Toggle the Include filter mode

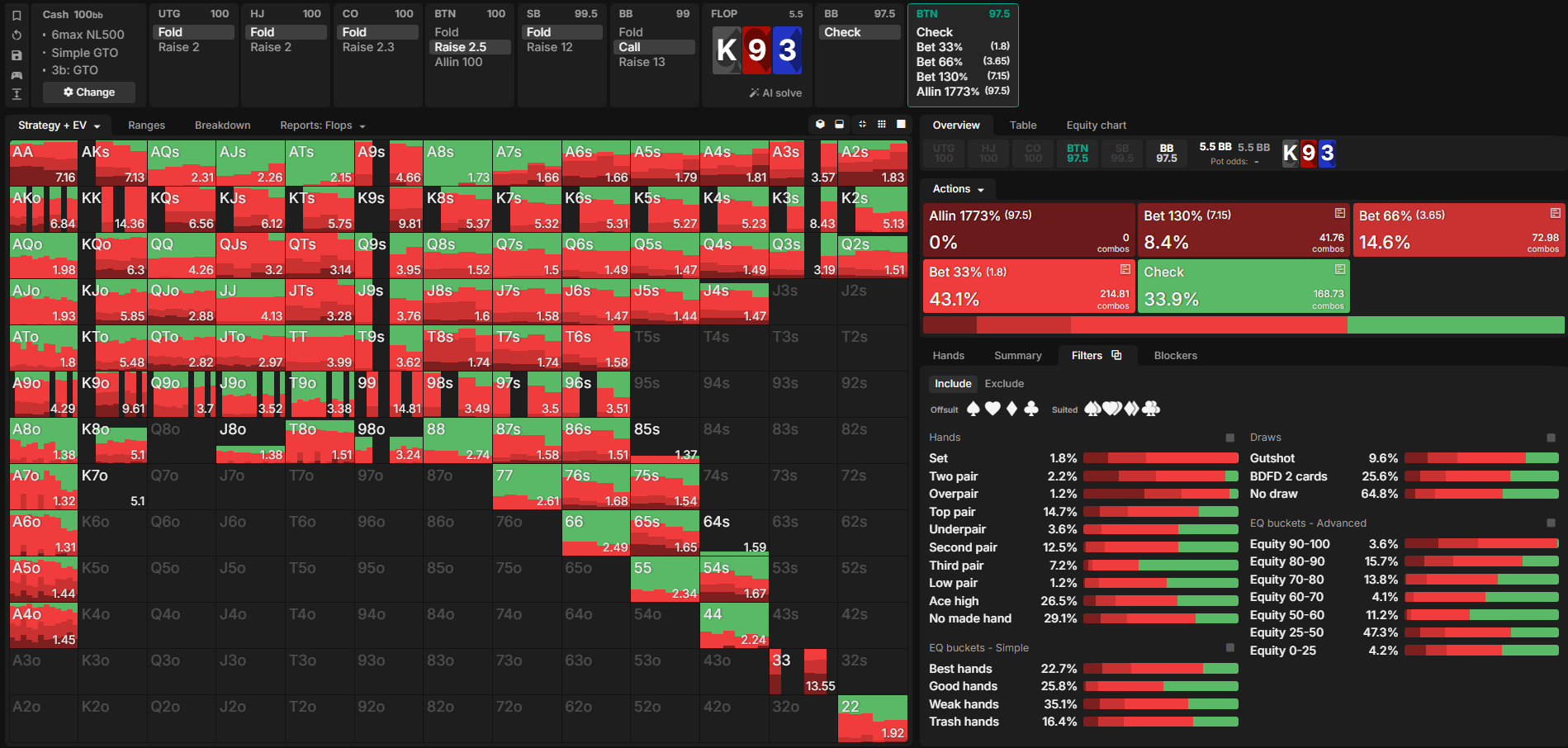click(x=953, y=384)
